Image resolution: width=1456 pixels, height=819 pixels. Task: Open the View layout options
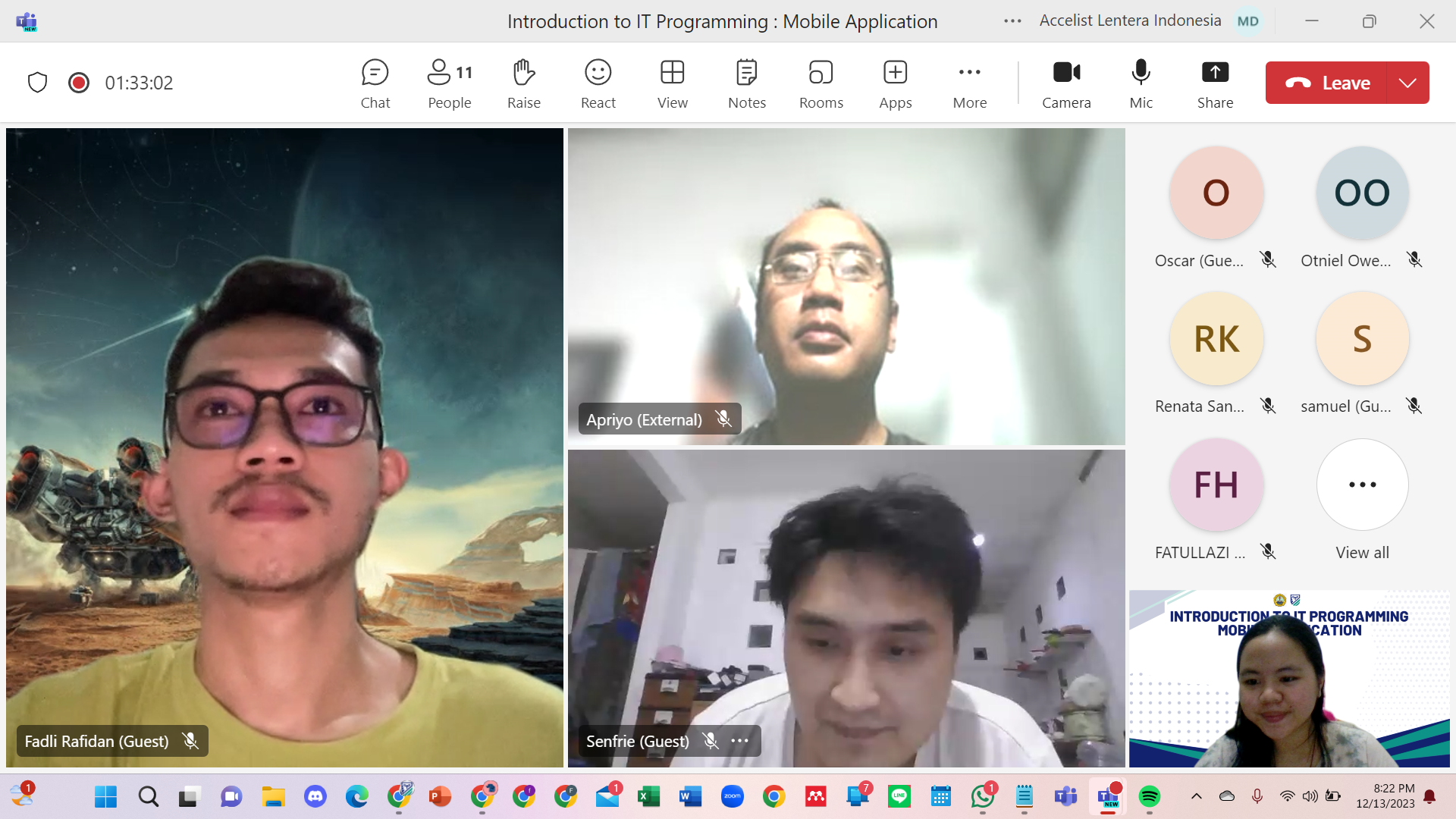point(672,83)
